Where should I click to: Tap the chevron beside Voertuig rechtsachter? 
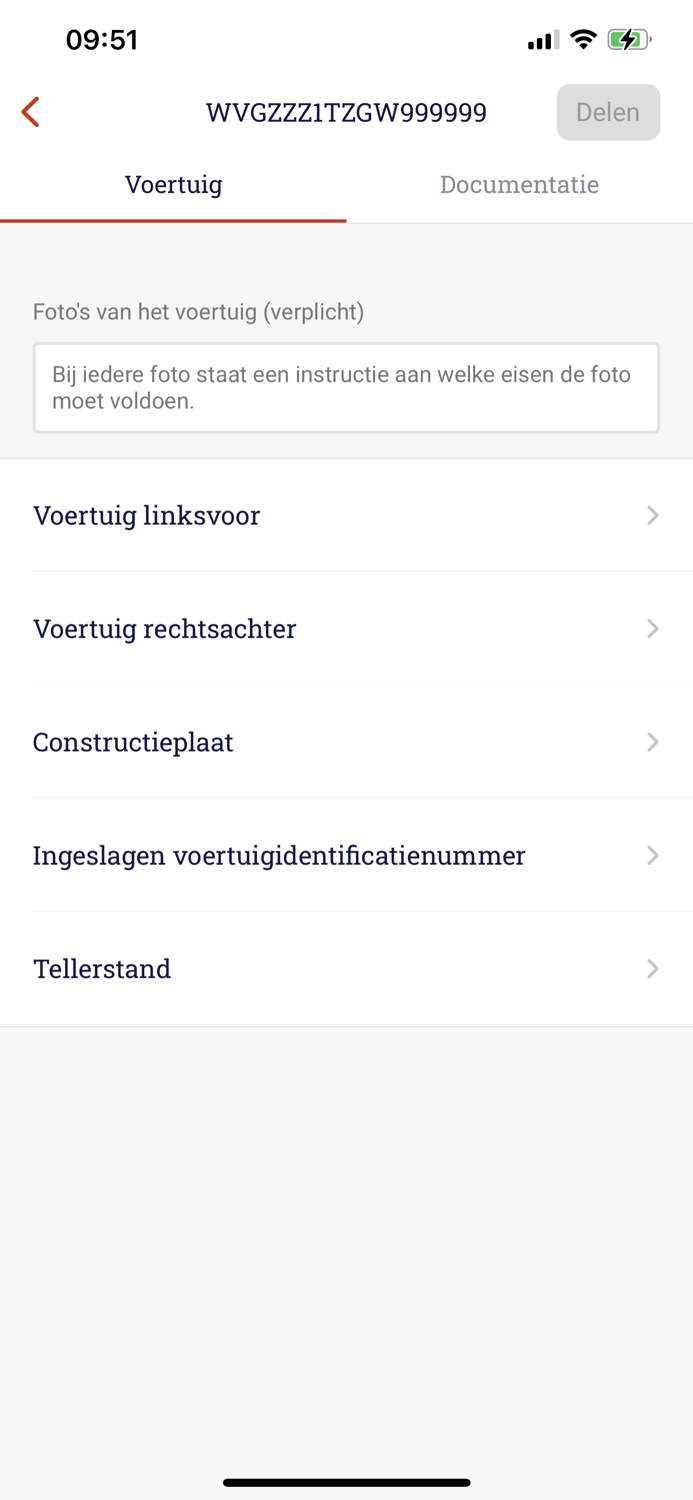point(653,628)
